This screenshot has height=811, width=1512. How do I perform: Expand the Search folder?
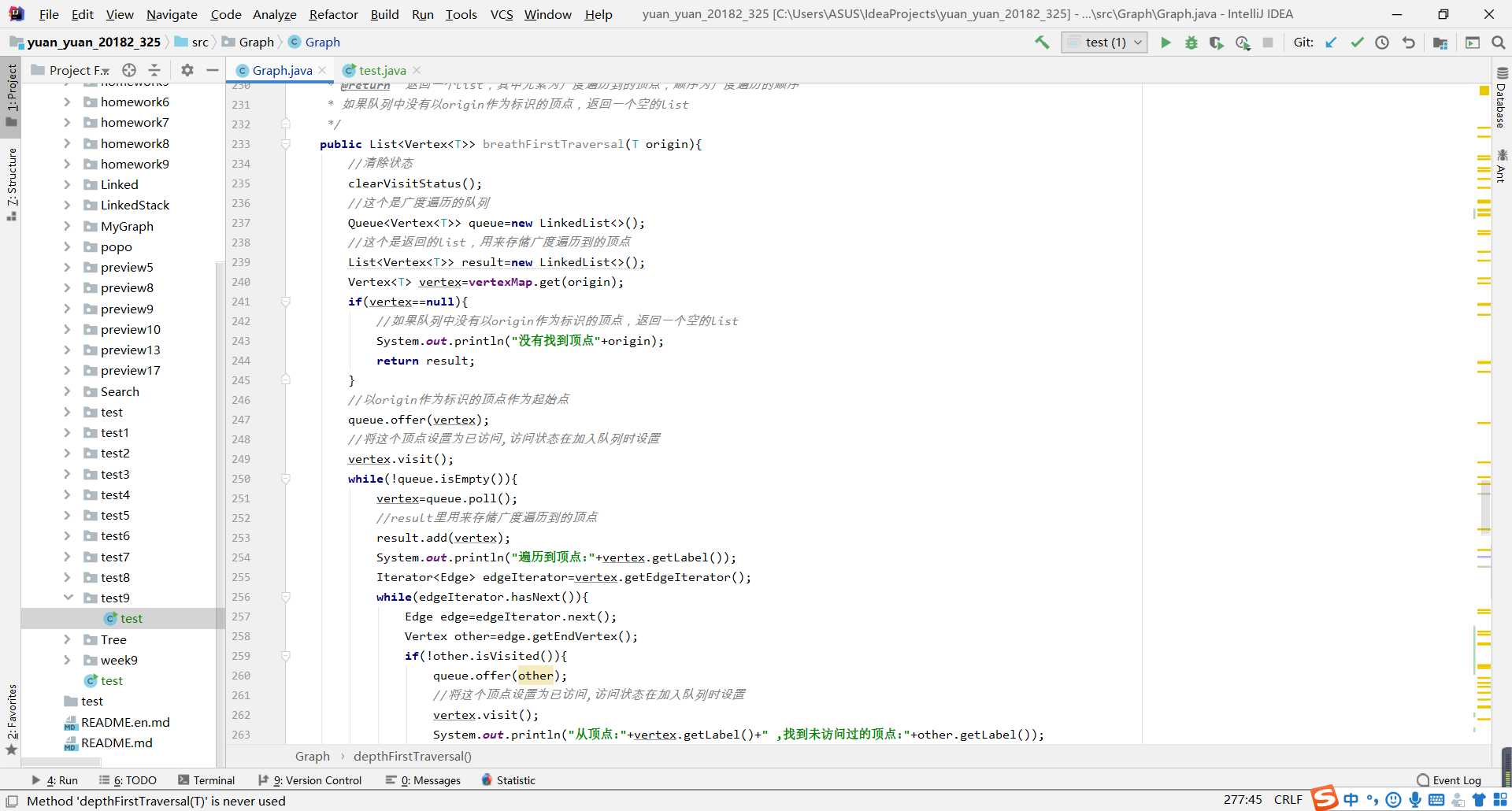[x=67, y=391]
